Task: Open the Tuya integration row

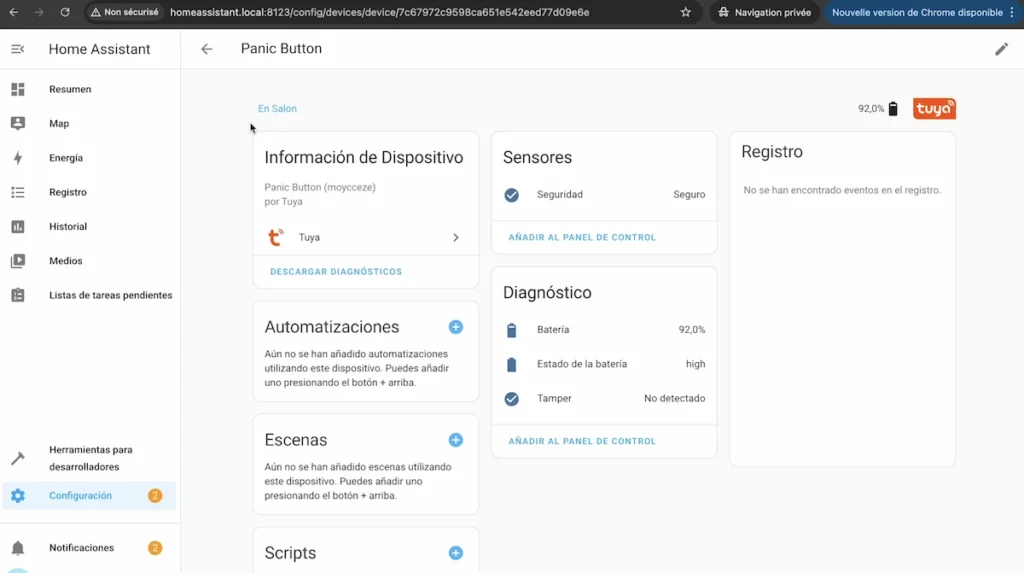Action: 366,237
